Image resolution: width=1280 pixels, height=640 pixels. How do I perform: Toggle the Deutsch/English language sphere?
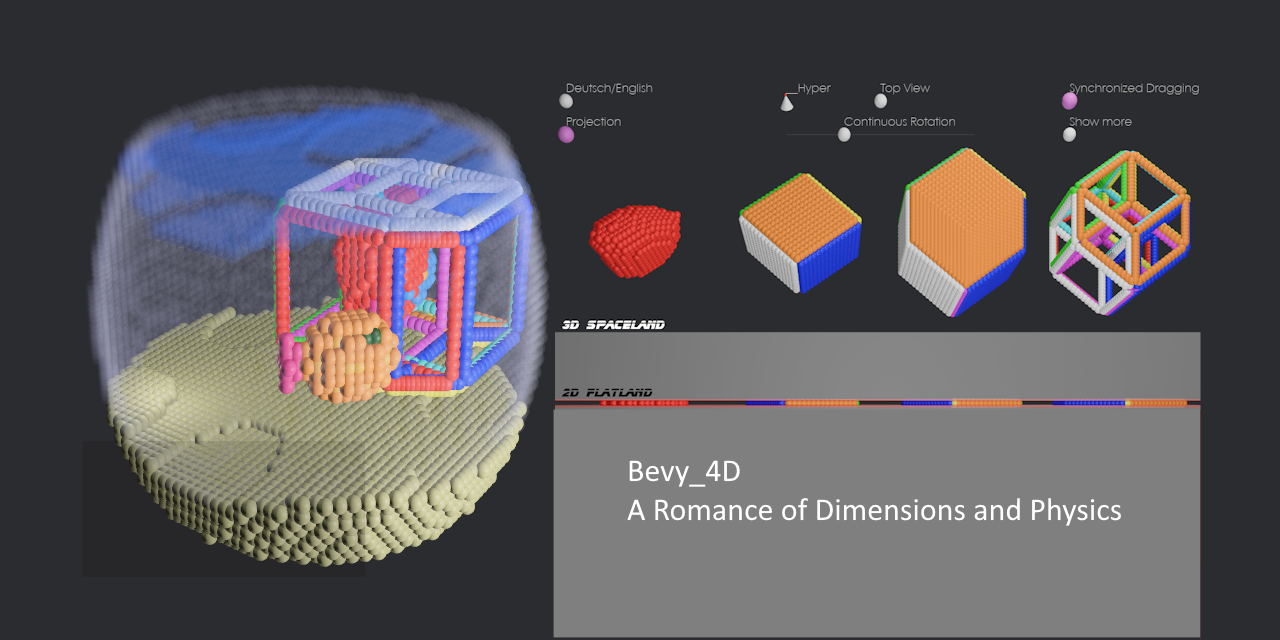click(566, 101)
